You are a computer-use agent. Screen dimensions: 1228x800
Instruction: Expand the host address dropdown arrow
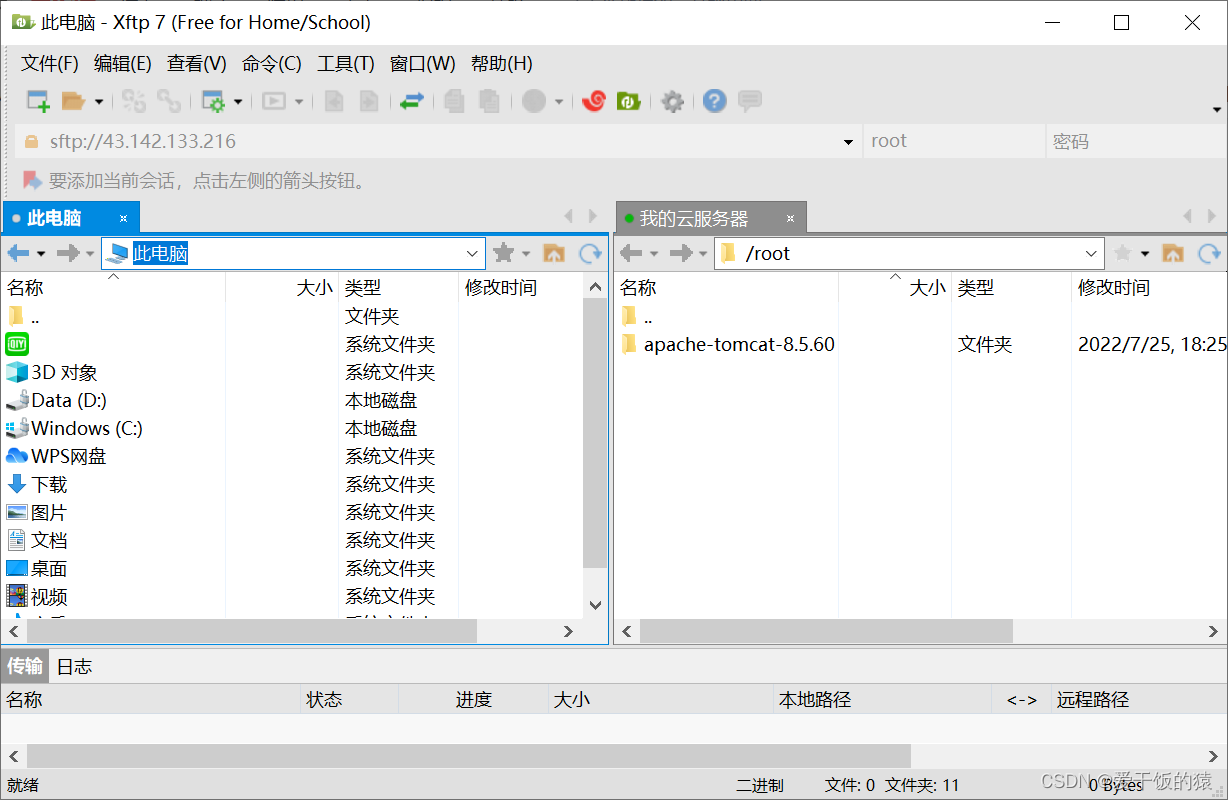click(x=849, y=142)
